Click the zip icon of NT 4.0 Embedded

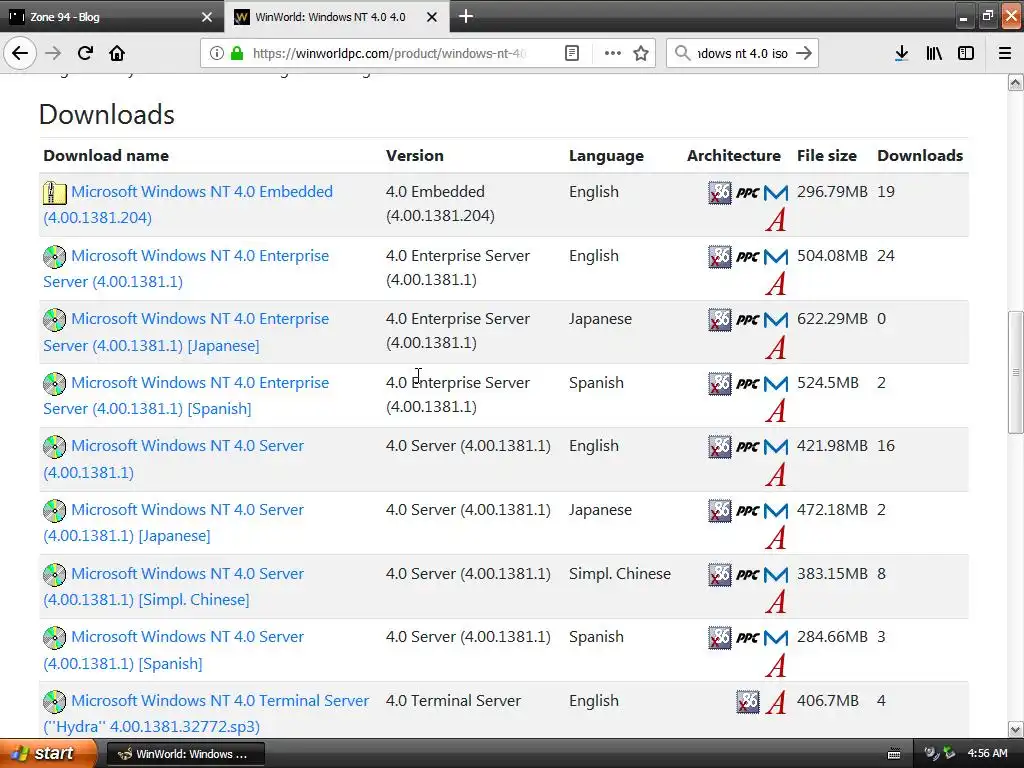(x=55, y=193)
